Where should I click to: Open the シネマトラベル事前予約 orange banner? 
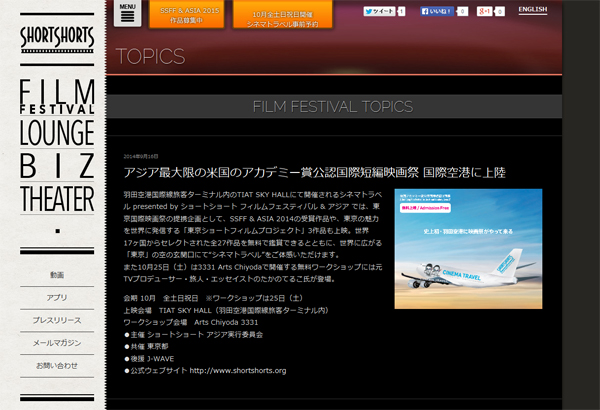tap(282, 15)
